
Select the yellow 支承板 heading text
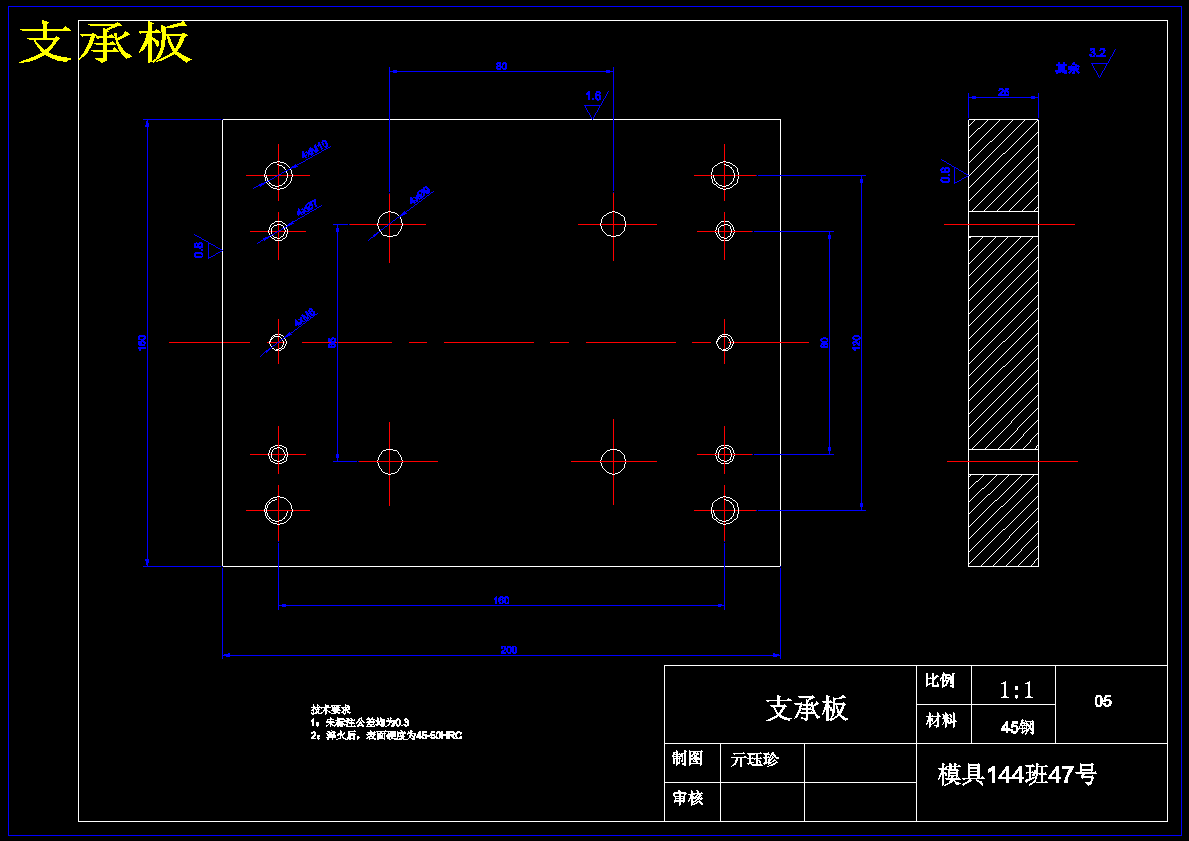105,42
